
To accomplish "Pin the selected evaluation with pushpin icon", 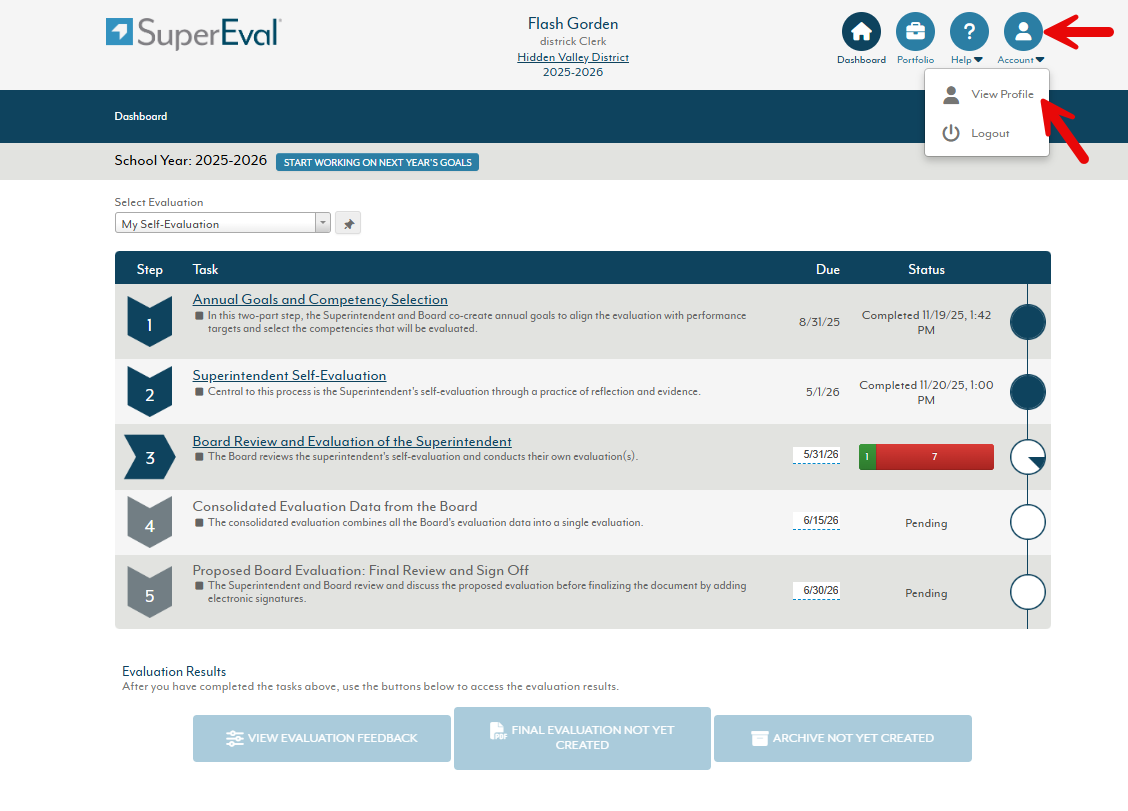I will point(348,224).
